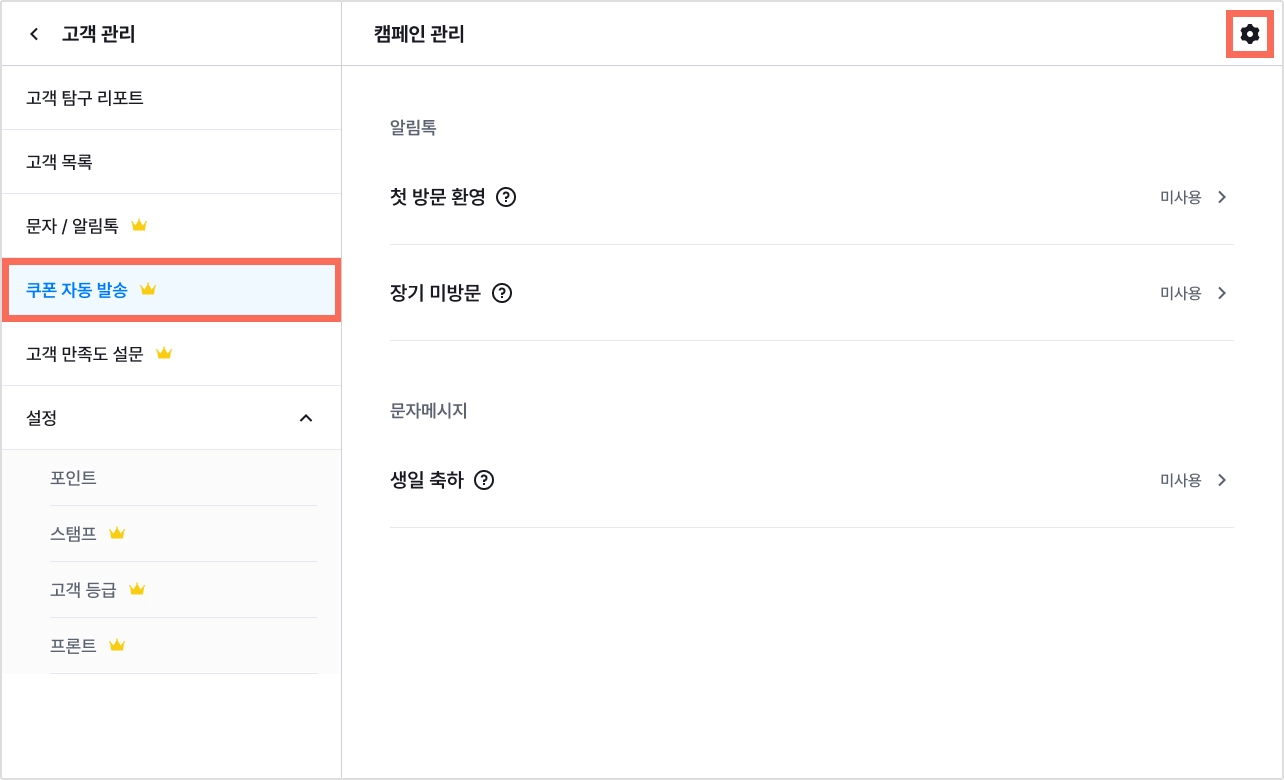
Task: Open 포인트 settings submenu
Action: [183, 478]
